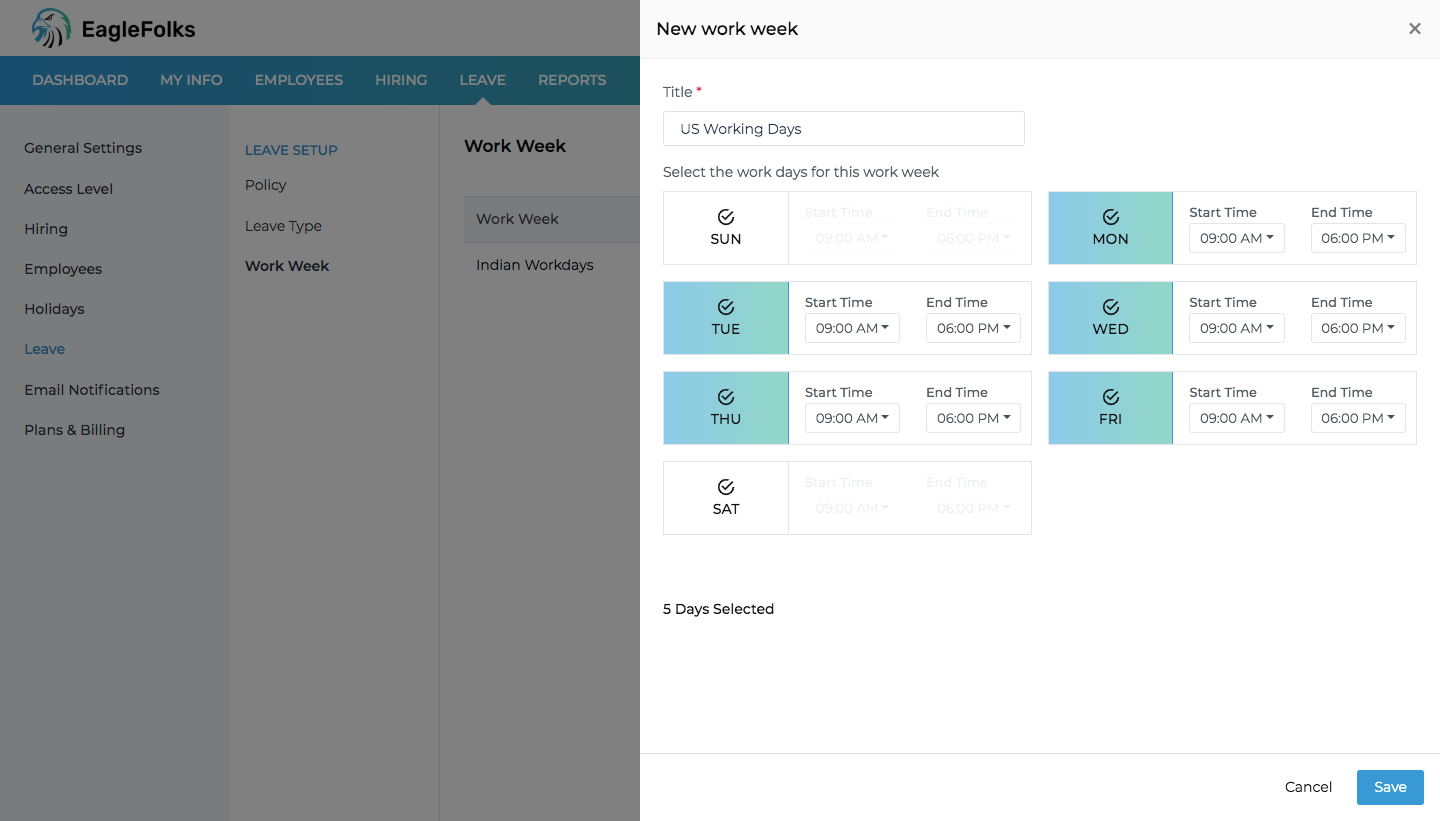The height and width of the screenshot is (821, 1440).
Task: Open MON Start Time dropdown
Action: pyautogui.click(x=1237, y=238)
